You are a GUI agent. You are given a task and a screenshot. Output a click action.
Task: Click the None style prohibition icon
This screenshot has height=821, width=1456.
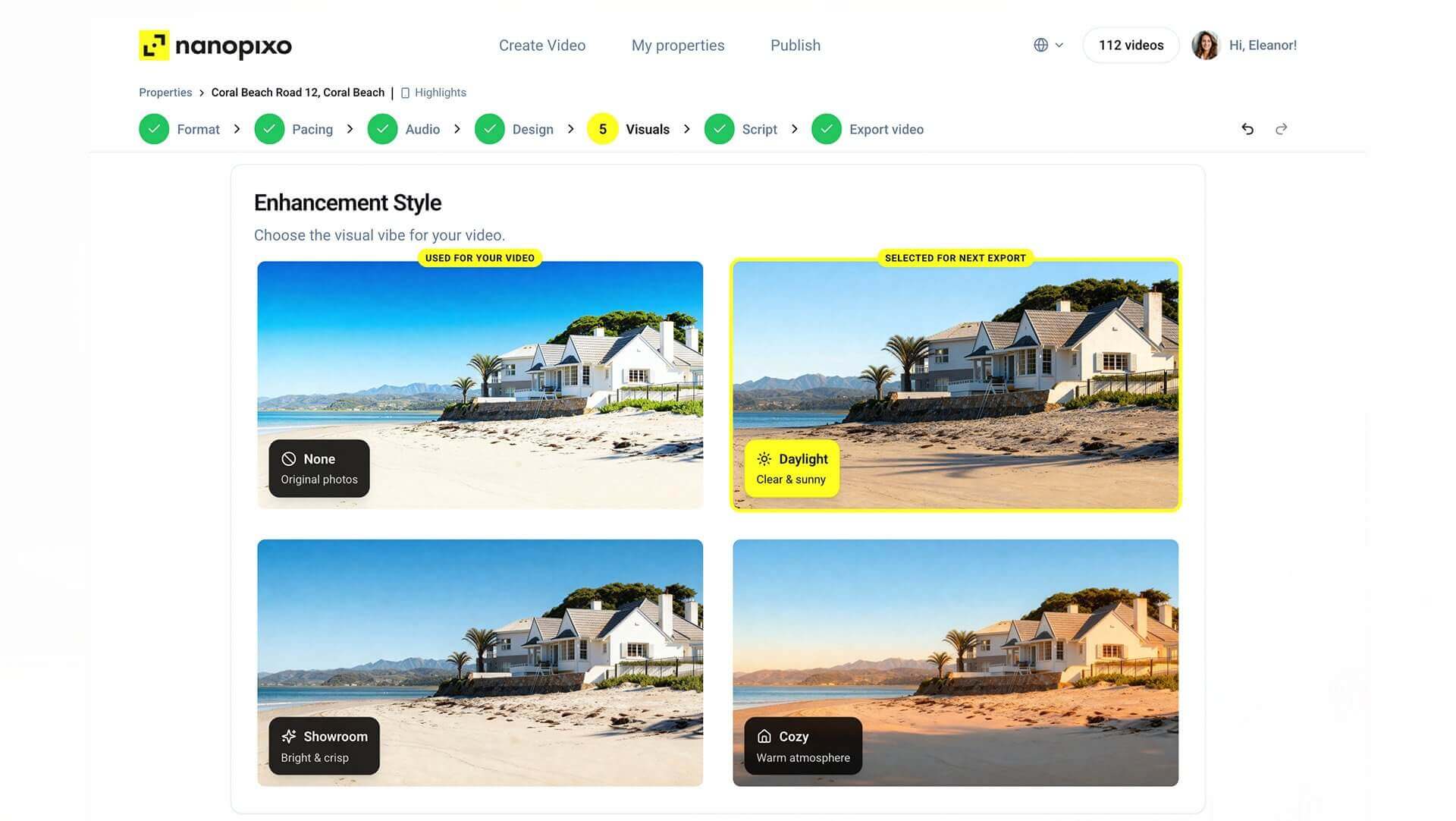point(288,459)
